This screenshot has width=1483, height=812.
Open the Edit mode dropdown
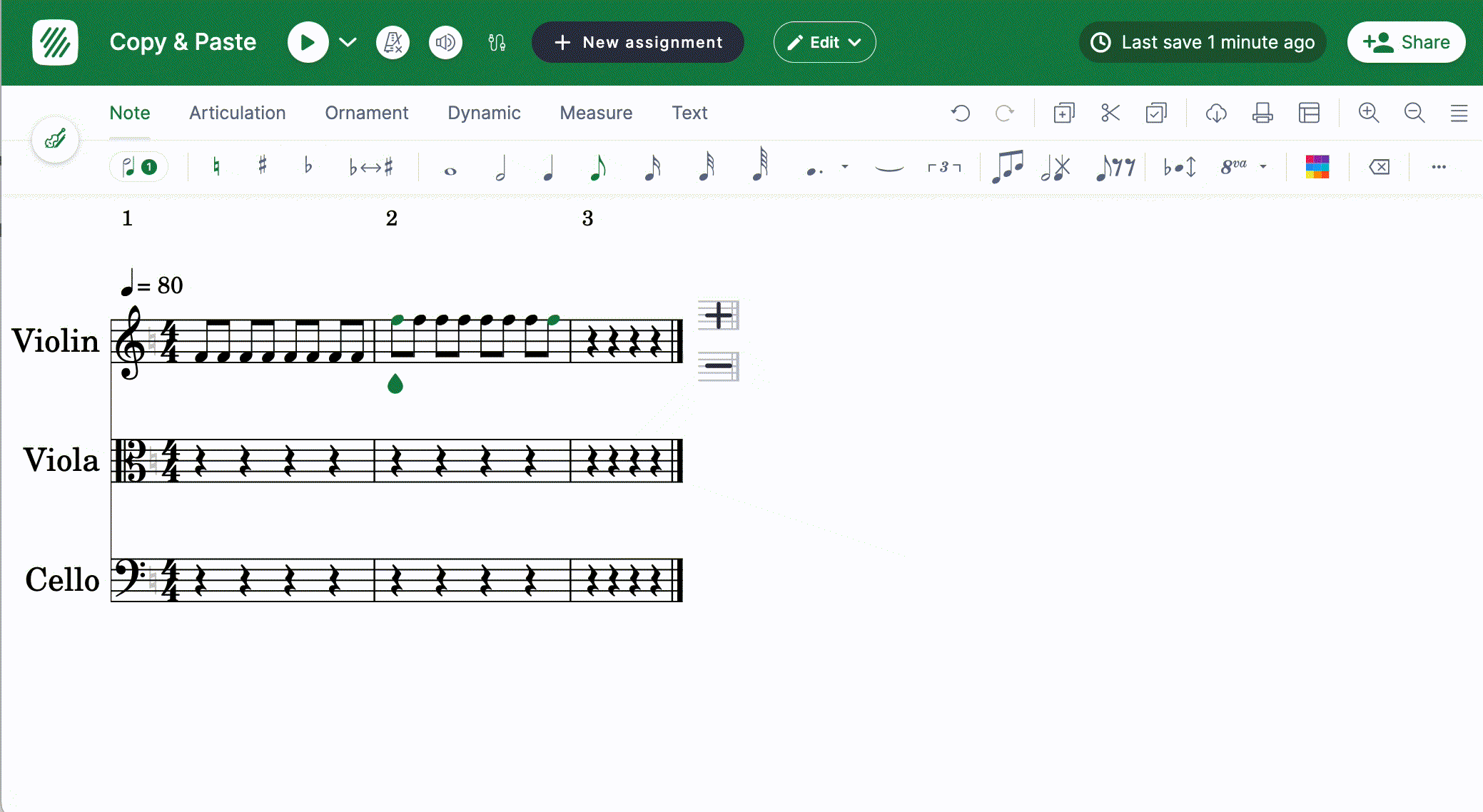pos(824,42)
